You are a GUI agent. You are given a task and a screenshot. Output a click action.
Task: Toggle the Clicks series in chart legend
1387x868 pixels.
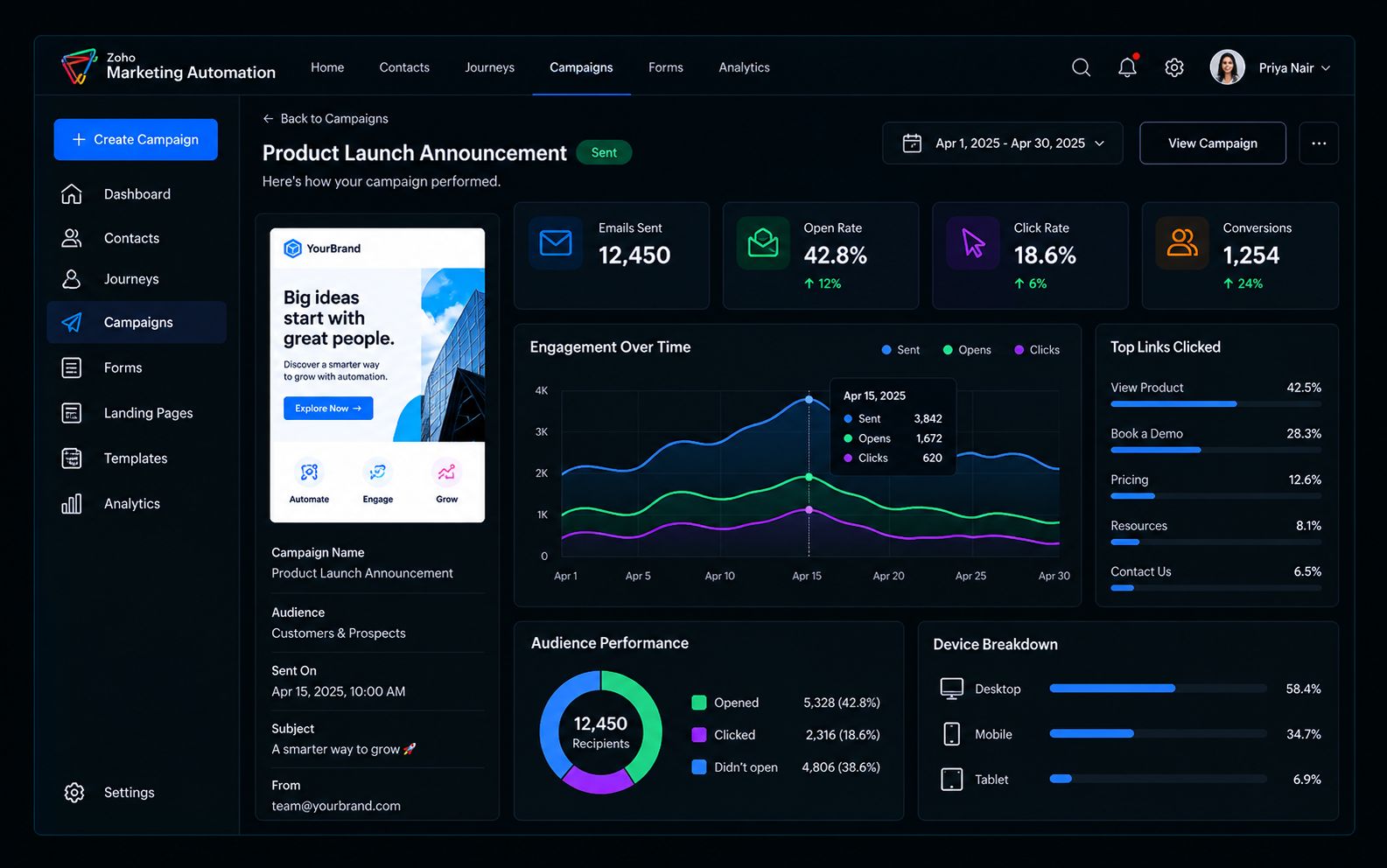[x=1037, y=350]
